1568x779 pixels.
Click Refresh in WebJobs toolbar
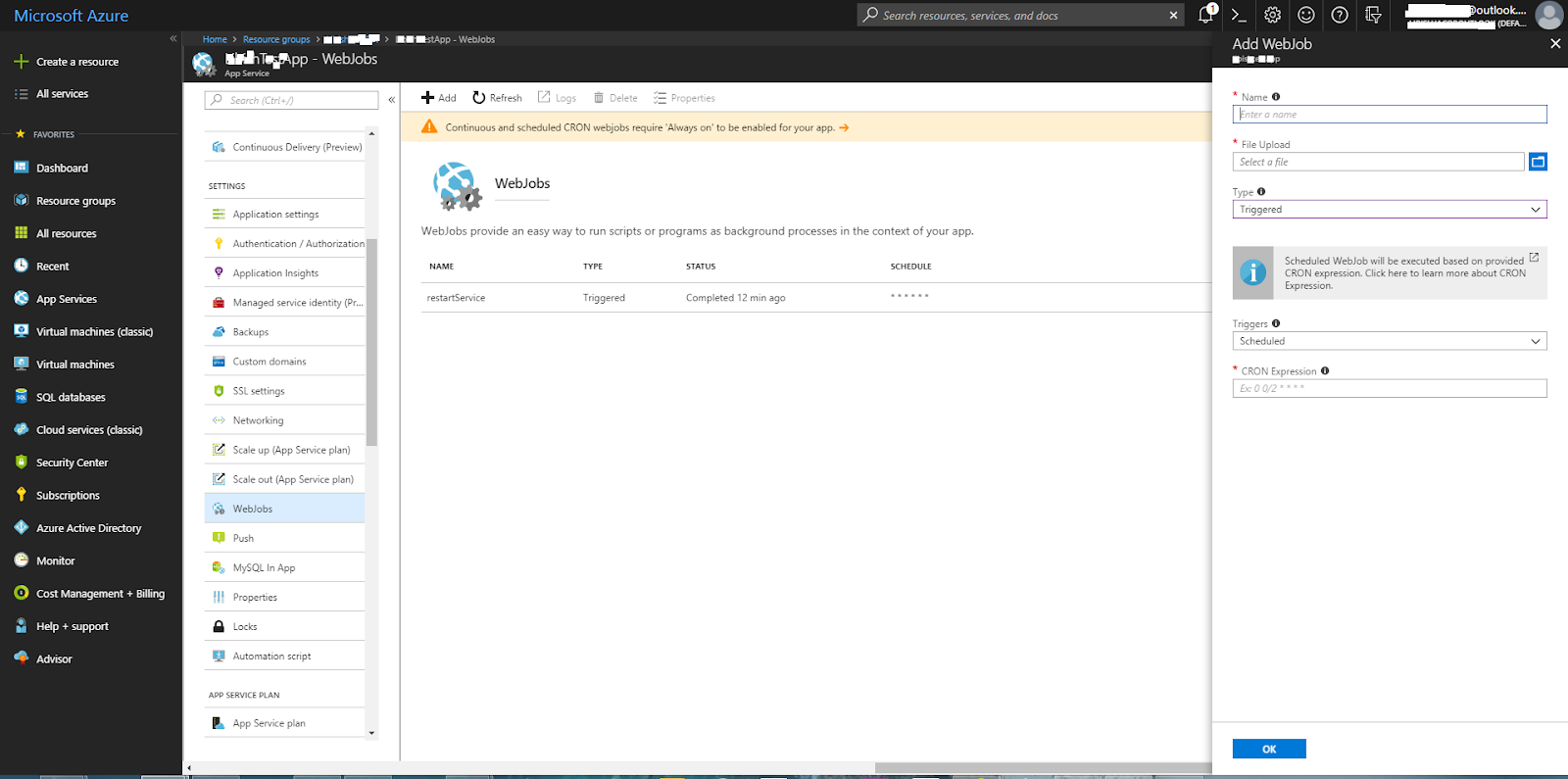[x=497, y=98]
